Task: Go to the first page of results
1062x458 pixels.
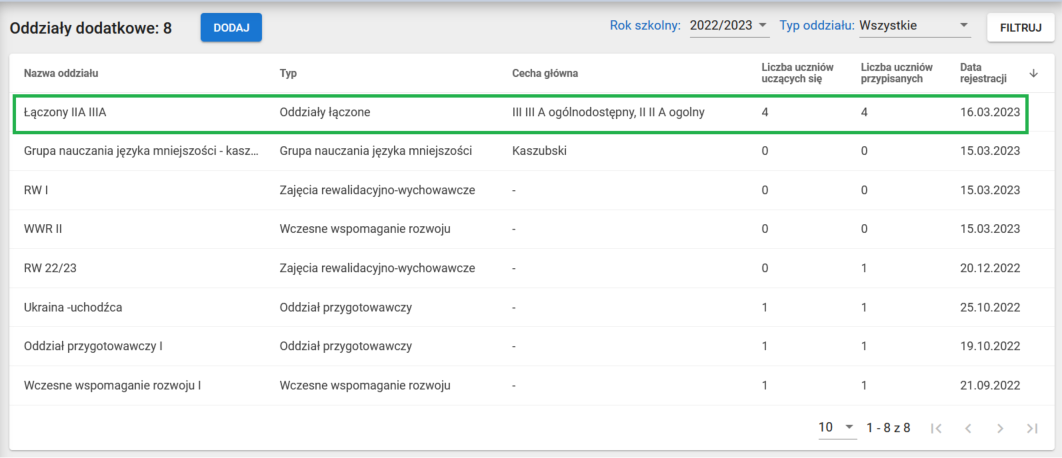Action: tap(936, 428)
